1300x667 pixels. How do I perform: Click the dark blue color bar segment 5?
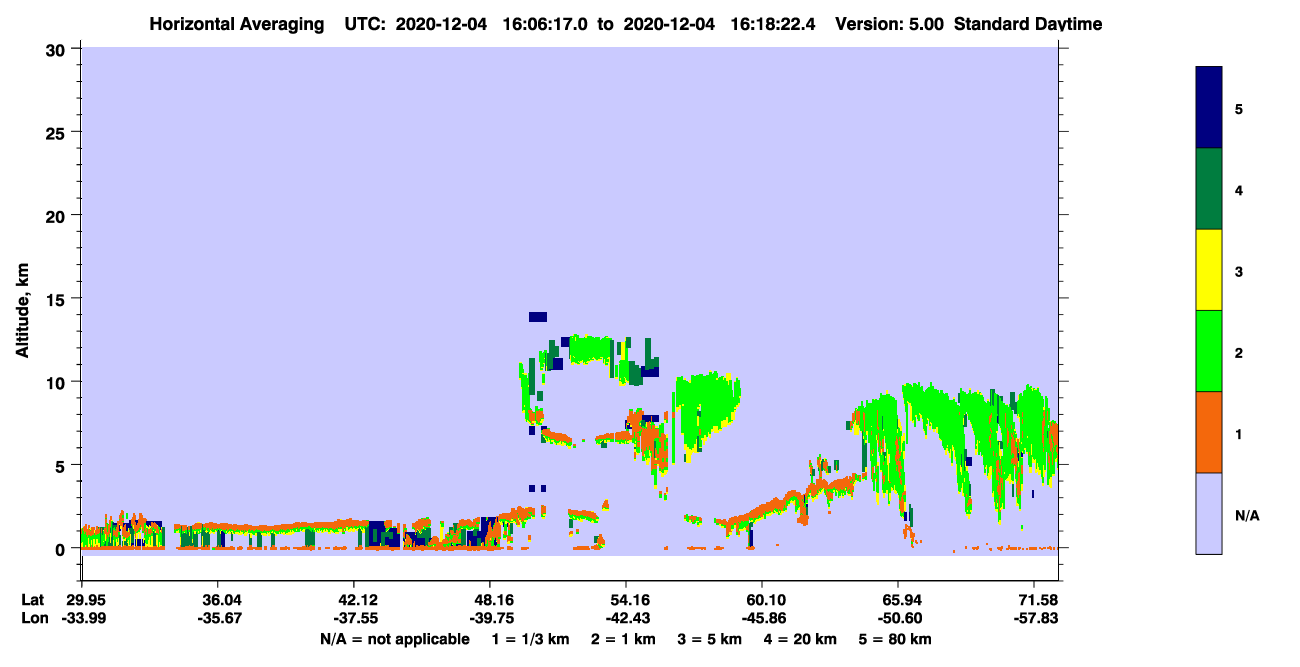1209,108
